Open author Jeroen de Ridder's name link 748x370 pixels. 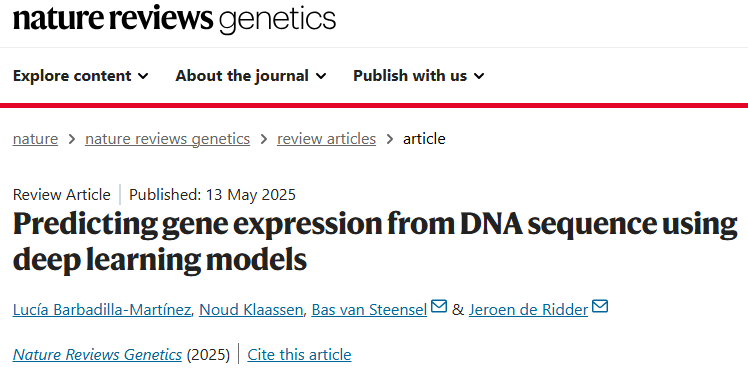[x=528, y=310]
